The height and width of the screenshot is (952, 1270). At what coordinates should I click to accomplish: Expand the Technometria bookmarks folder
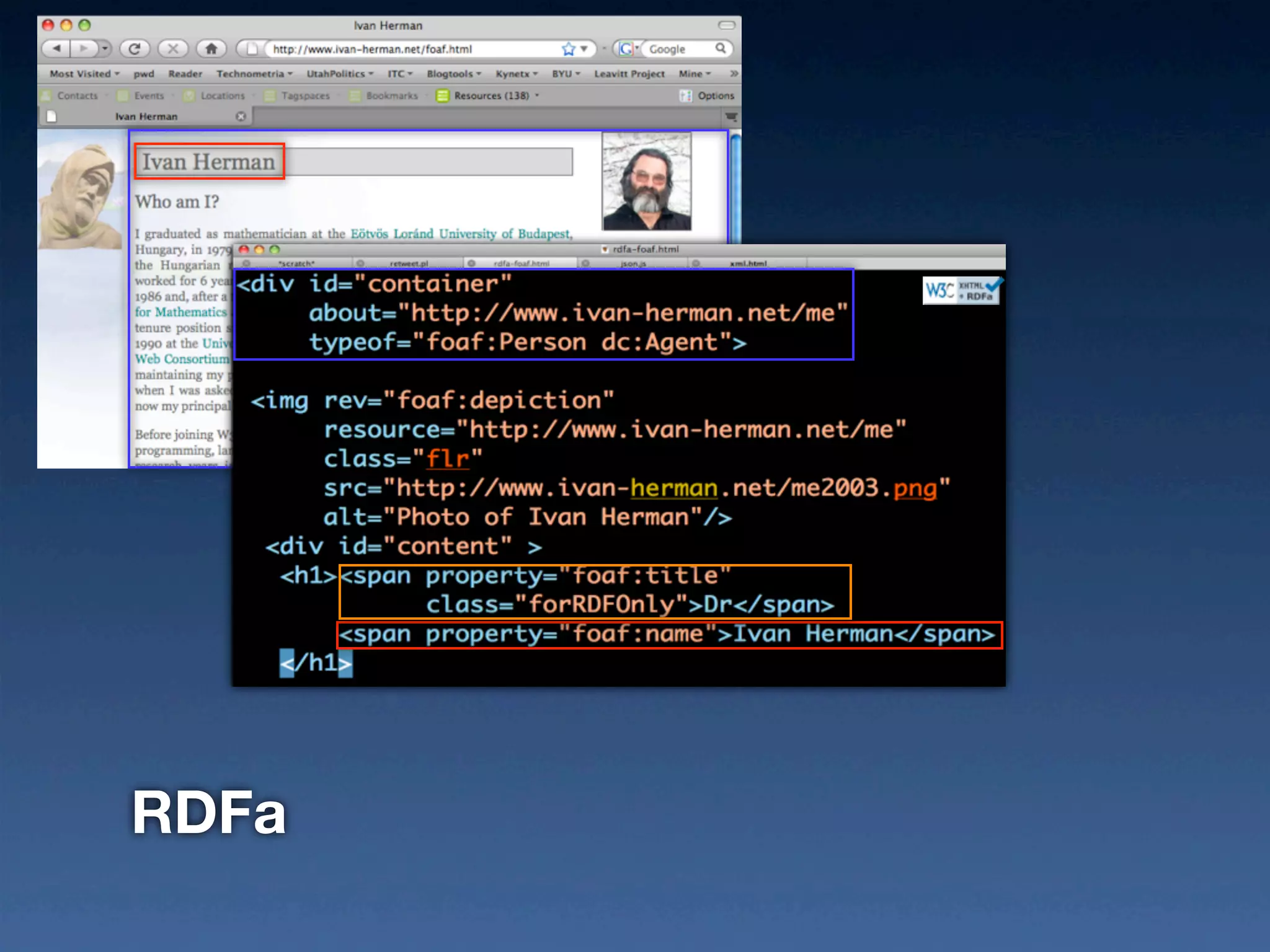(x=254, y=74)
